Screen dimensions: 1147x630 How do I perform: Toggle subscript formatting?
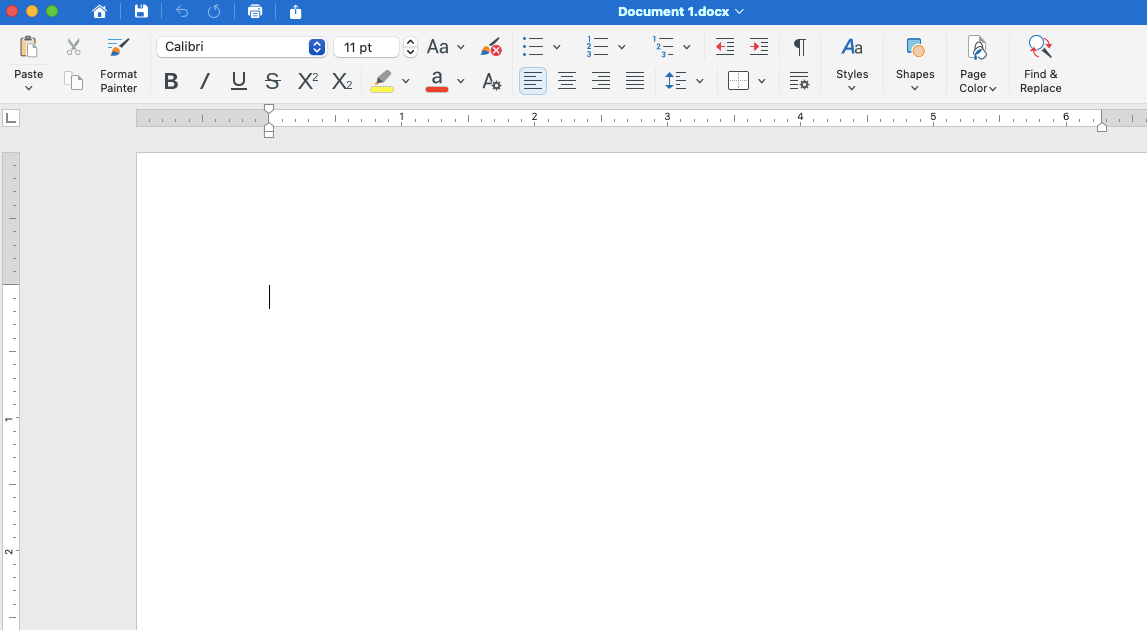(x=342, y=81)
